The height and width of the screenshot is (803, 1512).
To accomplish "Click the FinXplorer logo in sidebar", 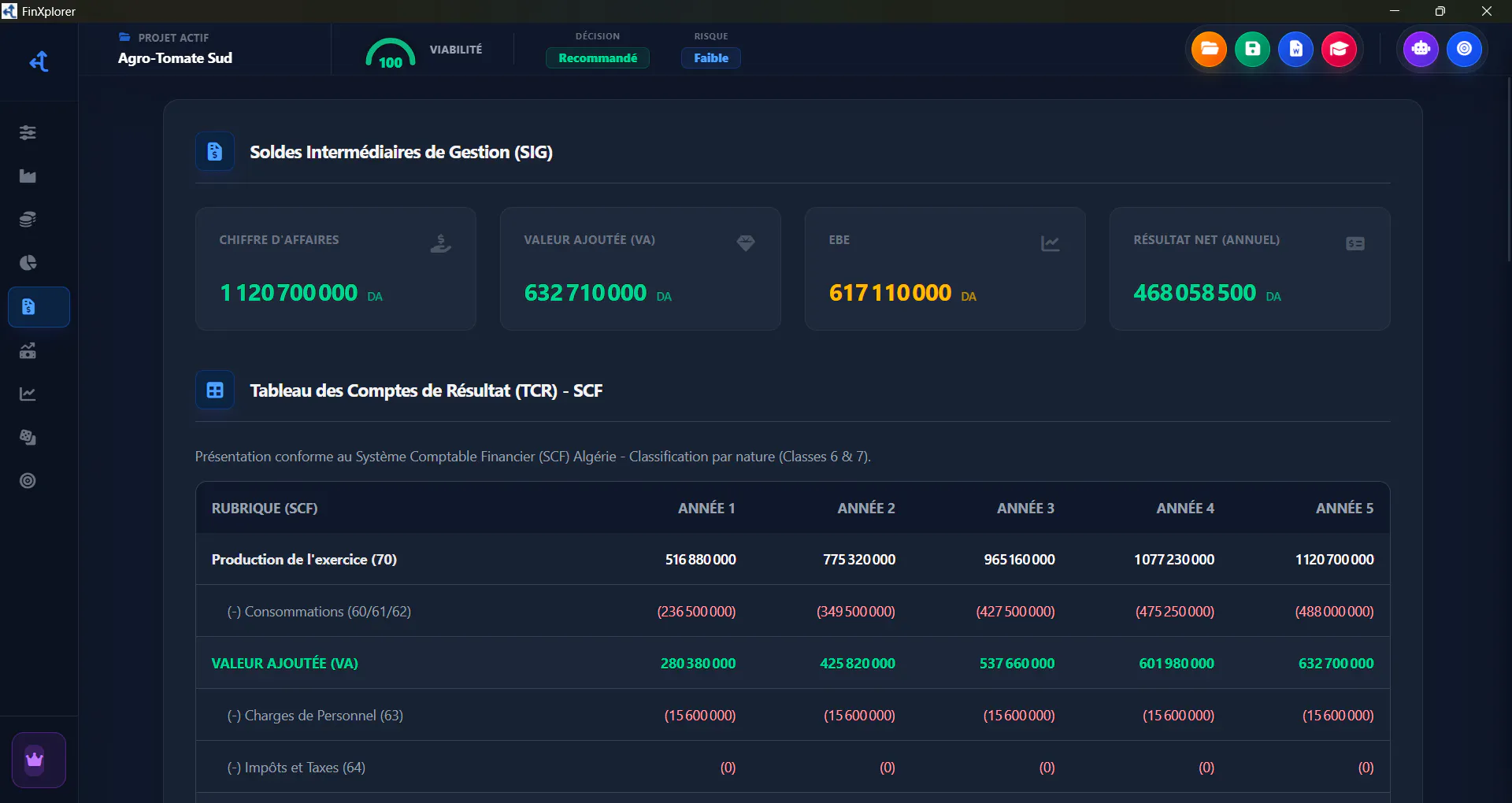I will coord(39,61).
